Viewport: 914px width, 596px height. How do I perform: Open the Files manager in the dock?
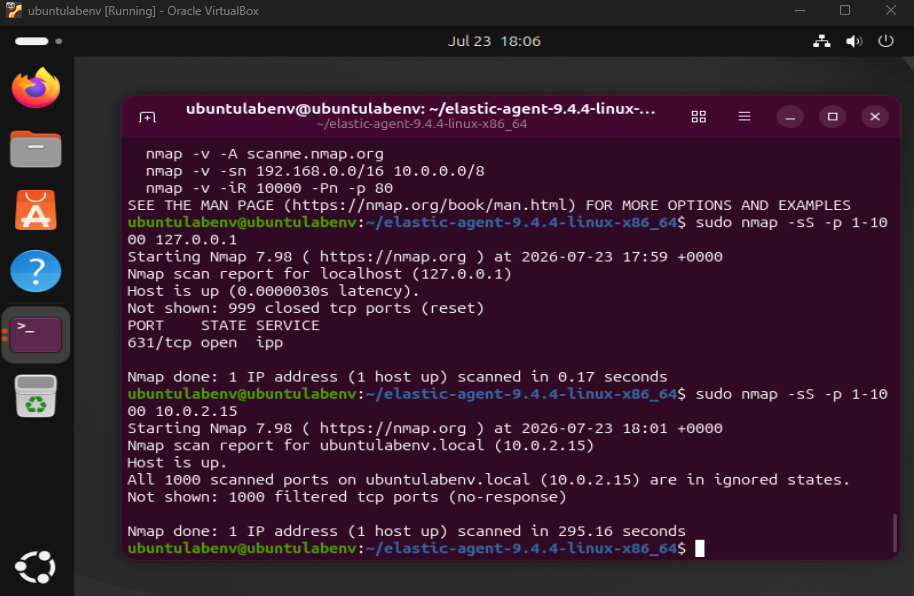coord(36,149)
